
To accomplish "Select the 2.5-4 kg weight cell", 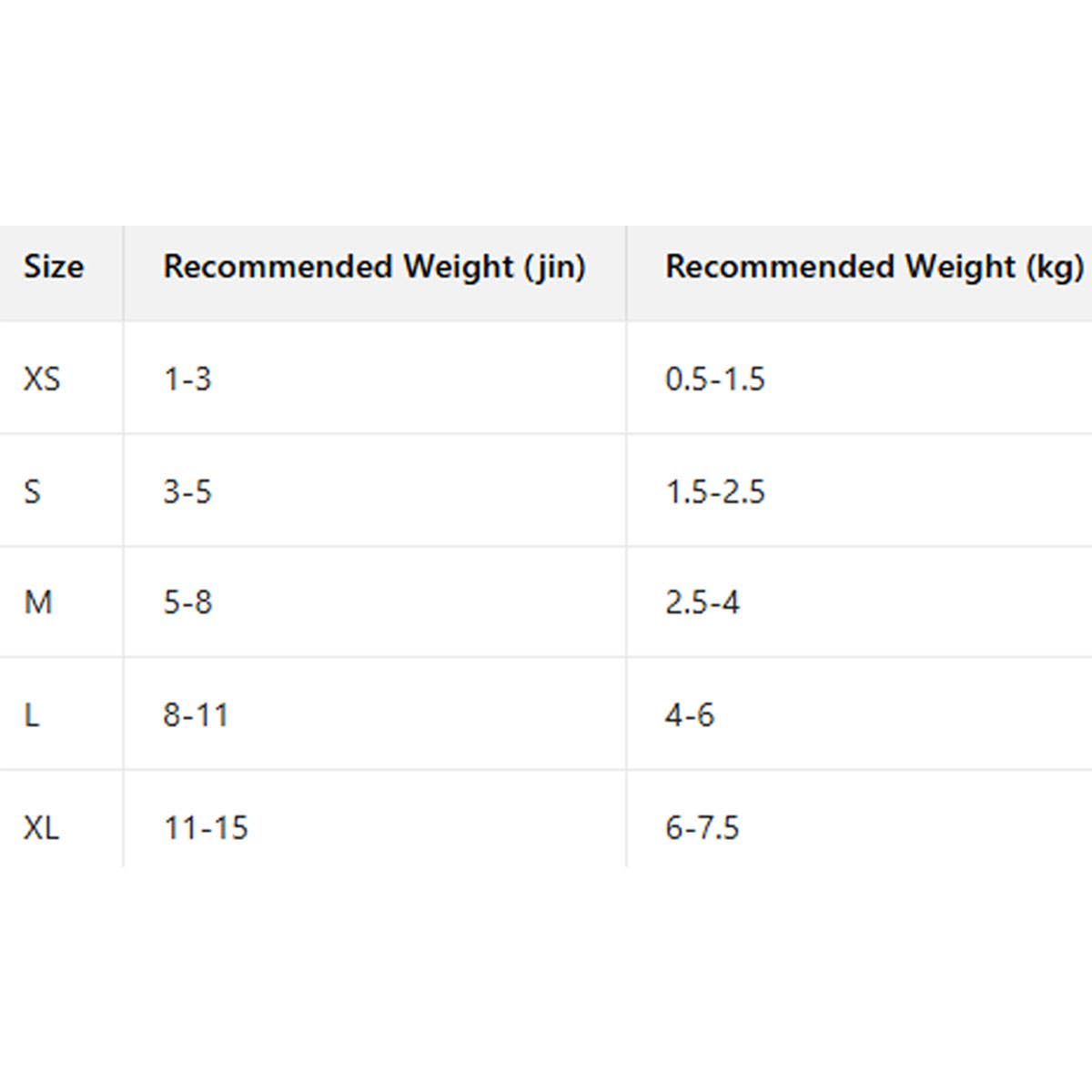I will [703, 602].
